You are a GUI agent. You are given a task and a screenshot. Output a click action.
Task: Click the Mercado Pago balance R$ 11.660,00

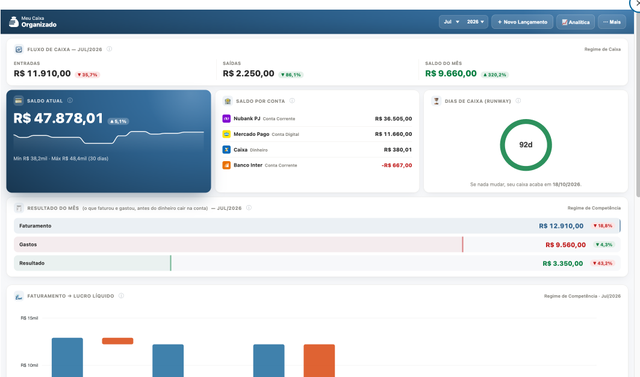coord(393,134)
